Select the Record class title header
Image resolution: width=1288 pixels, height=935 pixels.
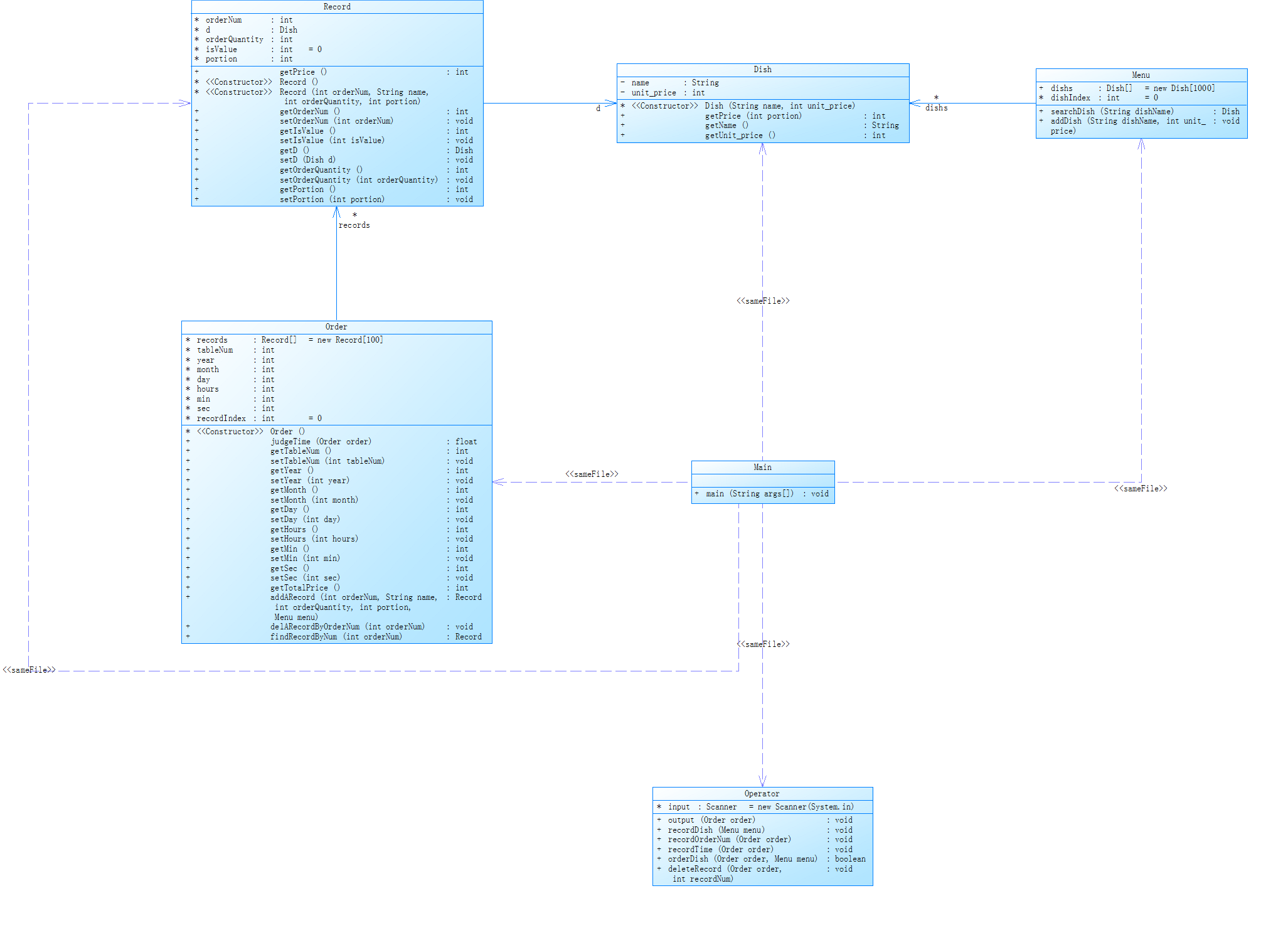pyautogui.click(x=337, y=7)
